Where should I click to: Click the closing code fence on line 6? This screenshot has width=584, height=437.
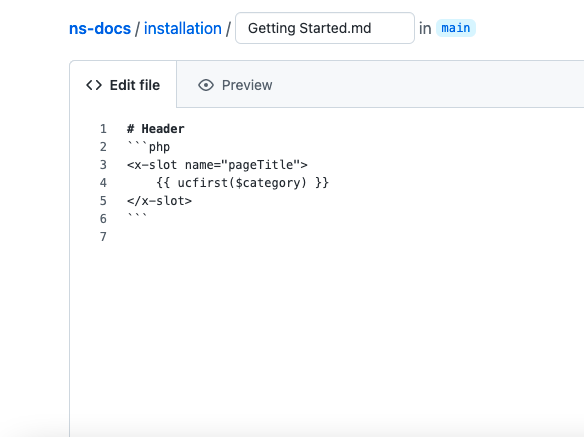tap(137, 217)
